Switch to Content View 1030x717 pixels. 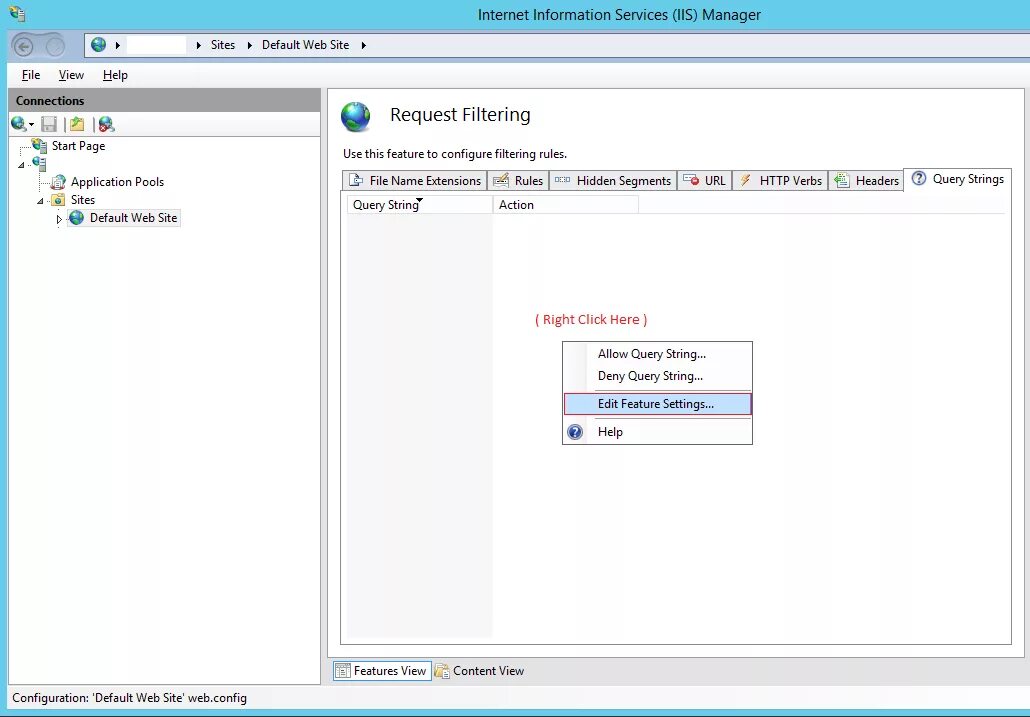pos(480,671)
